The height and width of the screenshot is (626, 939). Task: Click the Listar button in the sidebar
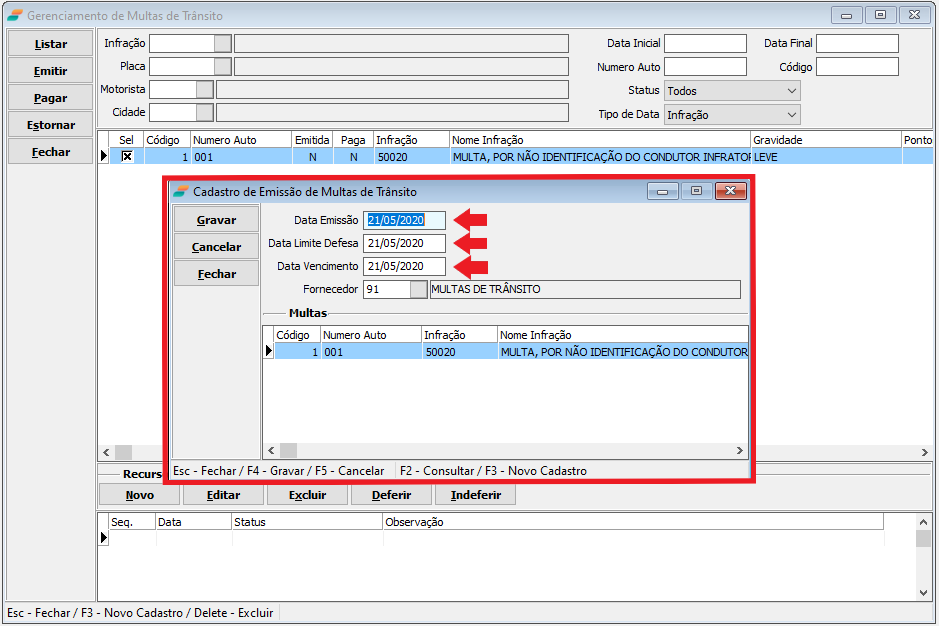51,44
